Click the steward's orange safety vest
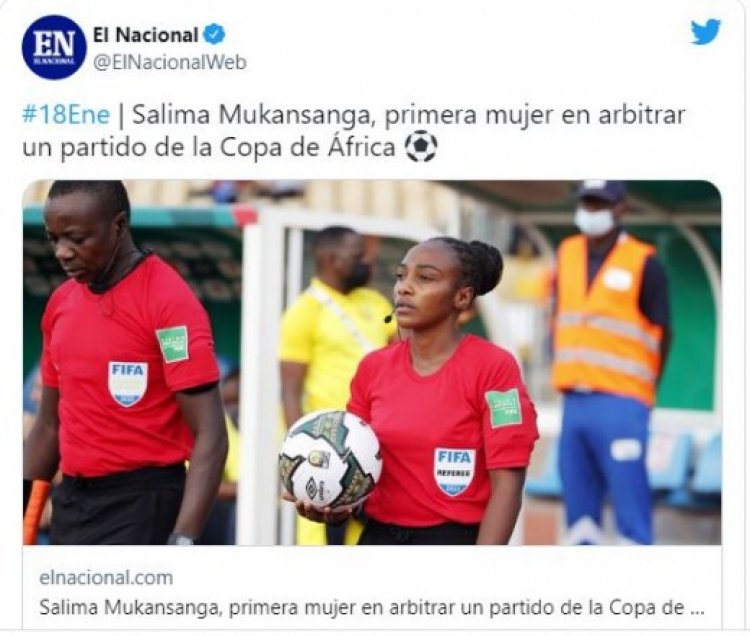750x636 pixels. click(606, 318)
